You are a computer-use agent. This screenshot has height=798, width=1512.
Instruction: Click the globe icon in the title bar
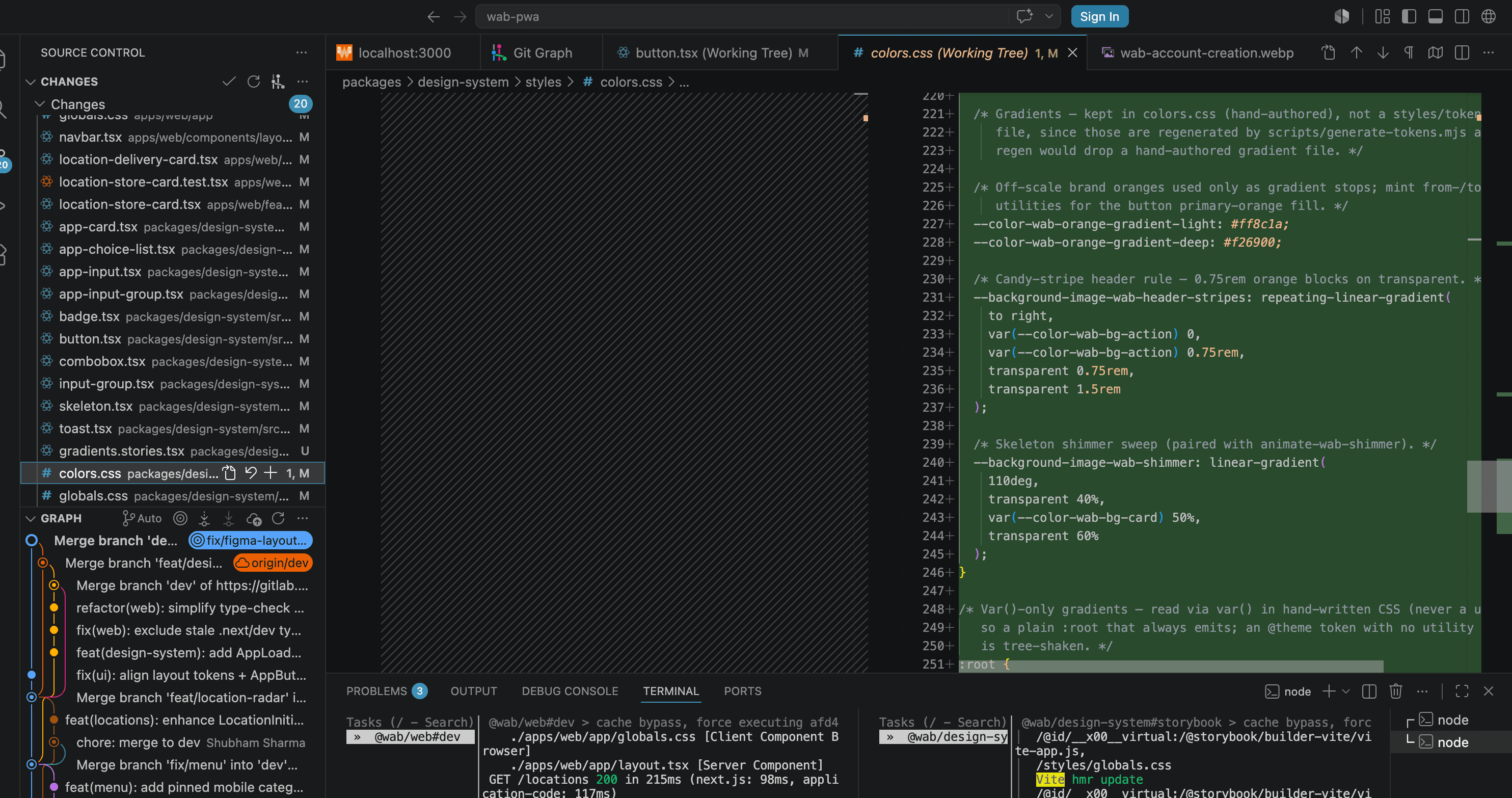[1488, 16]
